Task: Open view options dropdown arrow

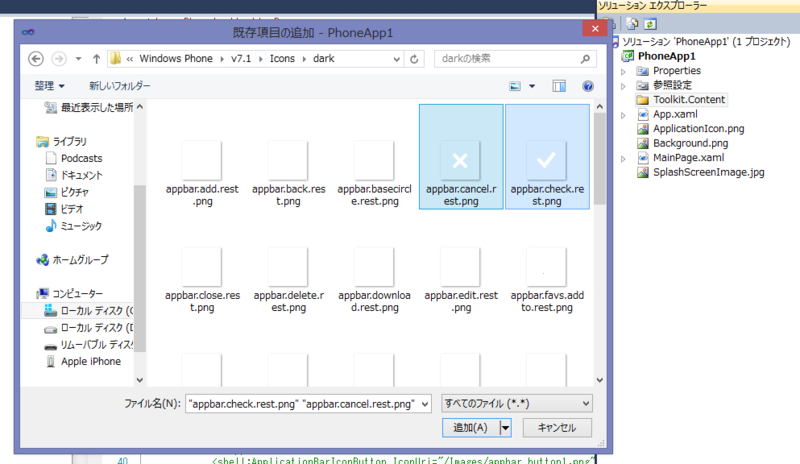Action: [532, 86]
